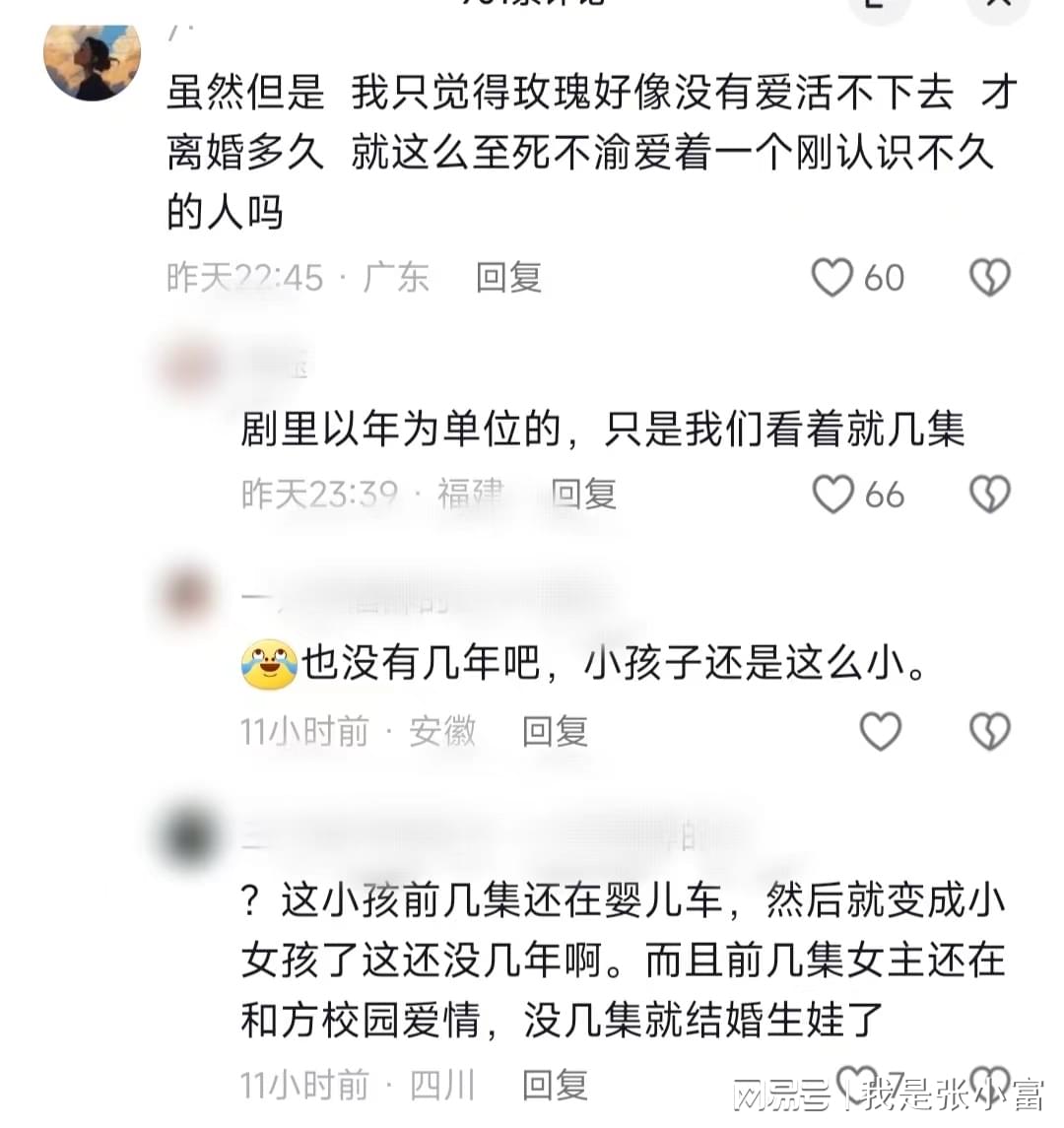Dislike the Guangdong comment using broken heart
The height and width of the screenshot is (1128, 1064).
[x=991, y=277]
